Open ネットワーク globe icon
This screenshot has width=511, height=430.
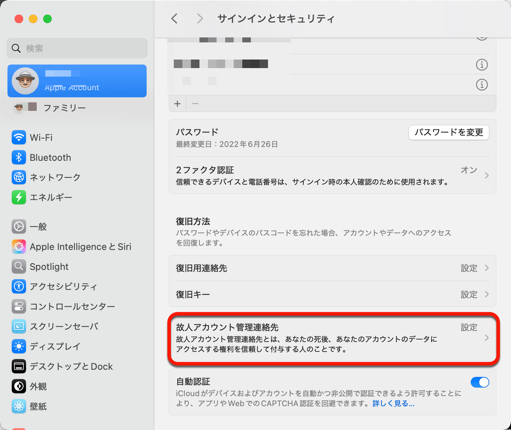pyautogui.click(x=19, y=177)
